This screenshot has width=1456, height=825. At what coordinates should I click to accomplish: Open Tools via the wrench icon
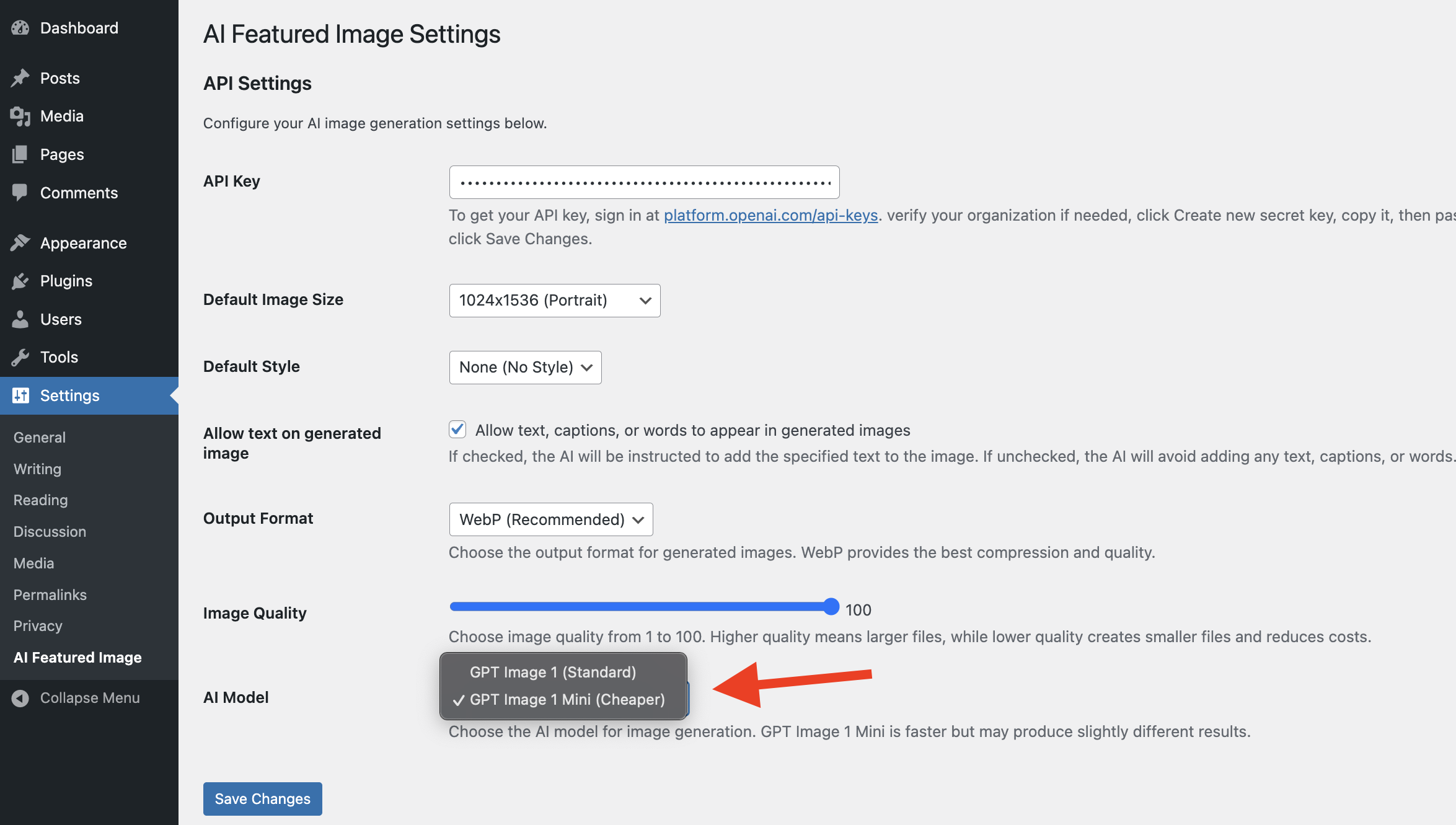(x=21, y=357)
